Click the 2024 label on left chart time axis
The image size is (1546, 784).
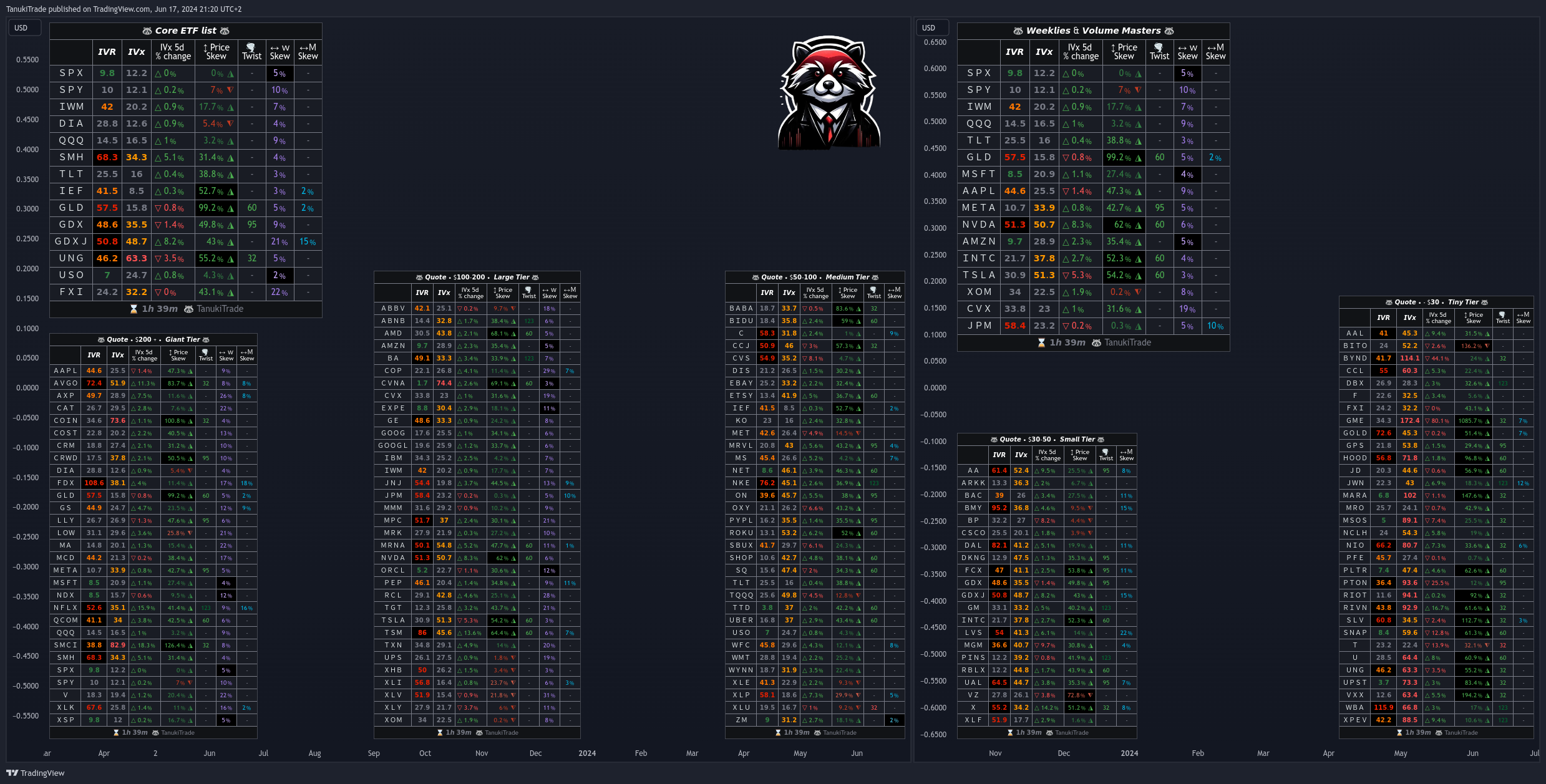point(586,753)
